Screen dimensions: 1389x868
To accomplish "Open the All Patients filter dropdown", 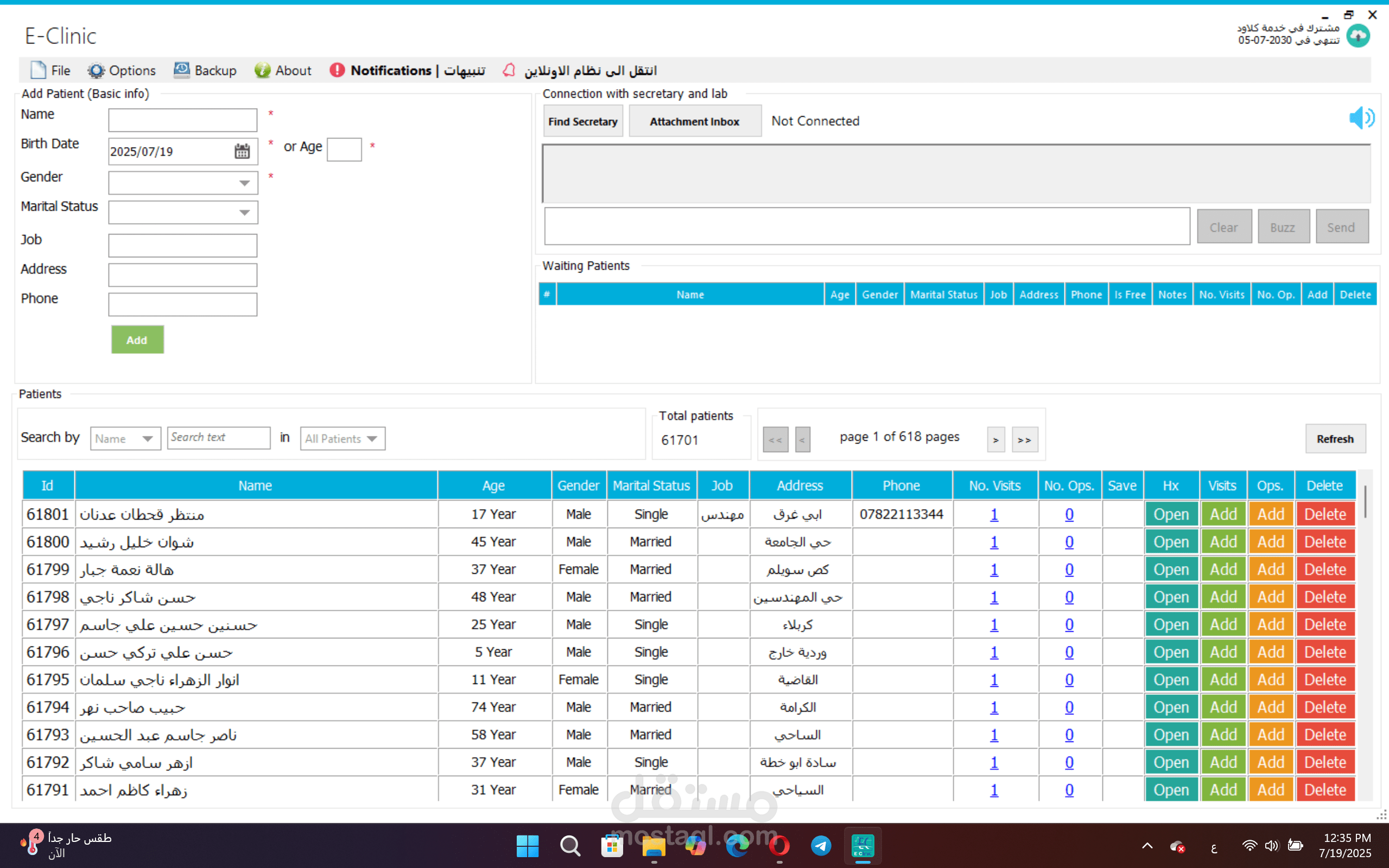I will 343,439.
